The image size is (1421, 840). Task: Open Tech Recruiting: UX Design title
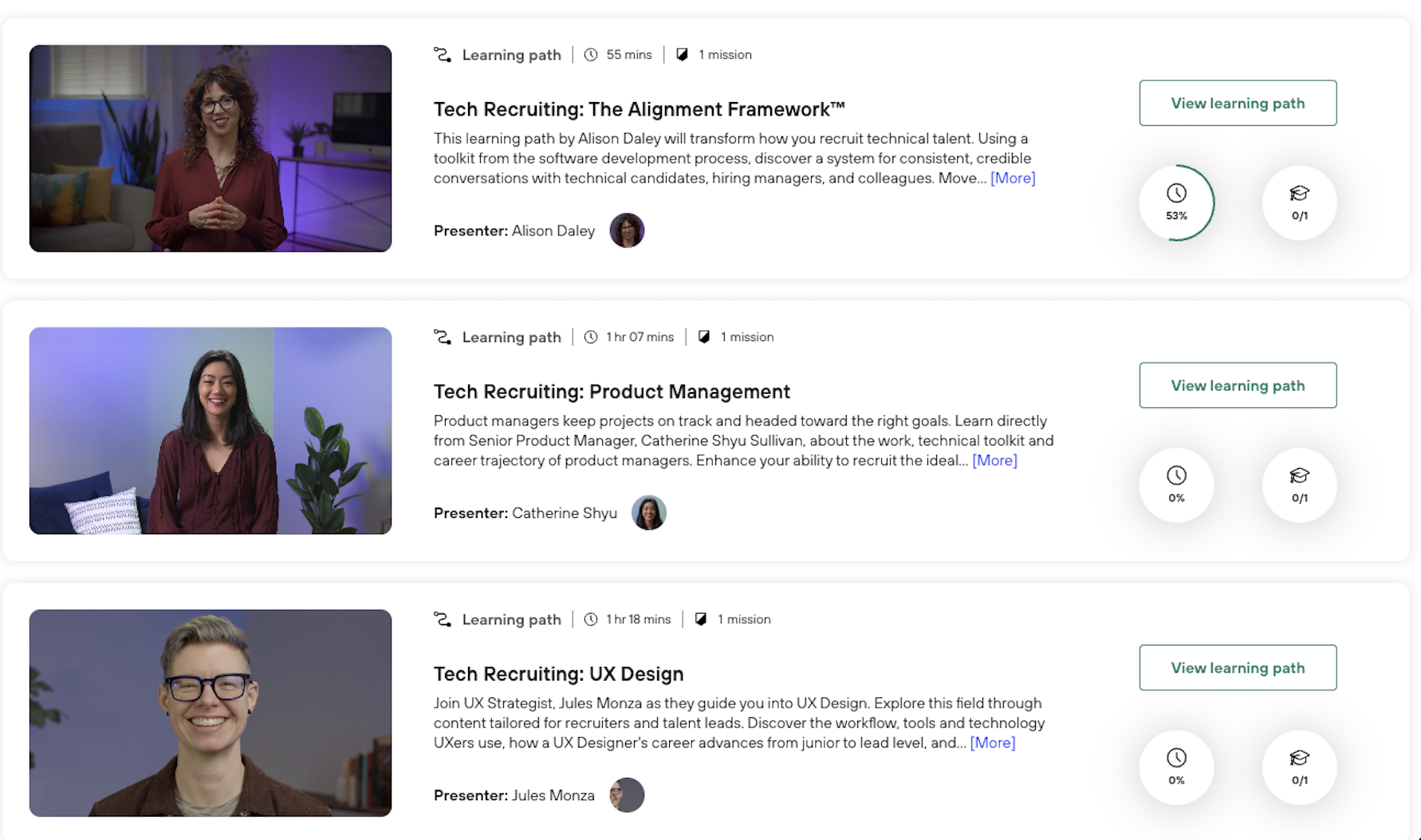coord(558,673)
